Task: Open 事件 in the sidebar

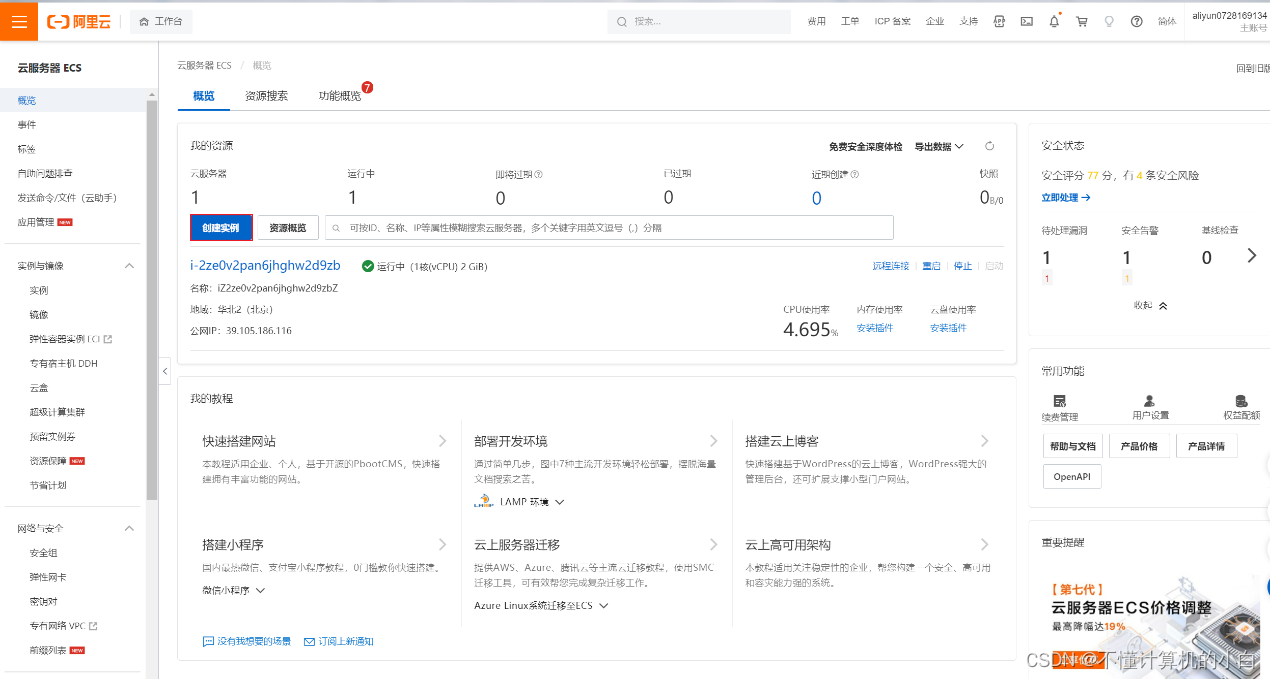Action: 27,125
